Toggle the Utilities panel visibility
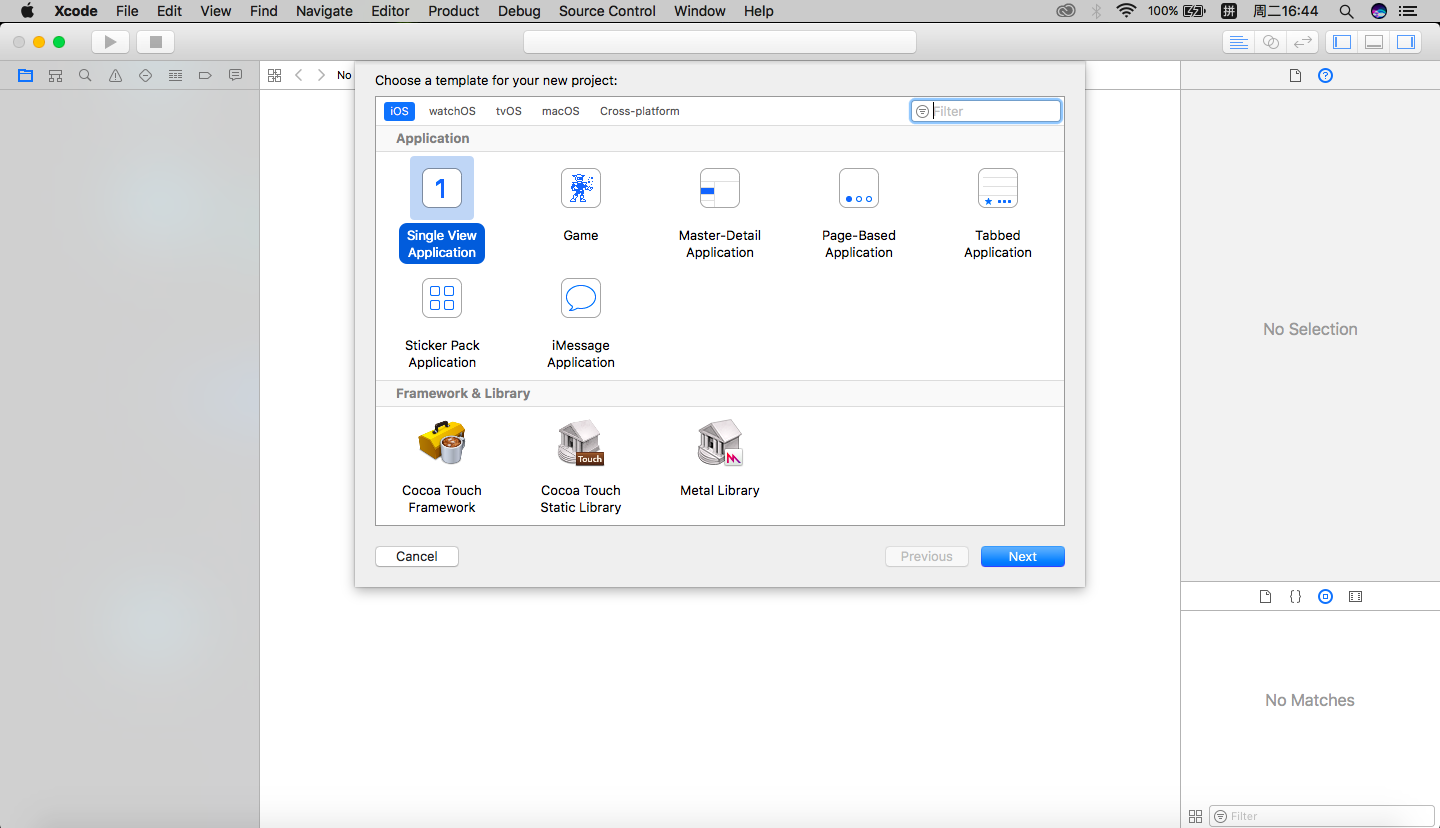Screen dimensions: 1440x828 (1405, 42)
